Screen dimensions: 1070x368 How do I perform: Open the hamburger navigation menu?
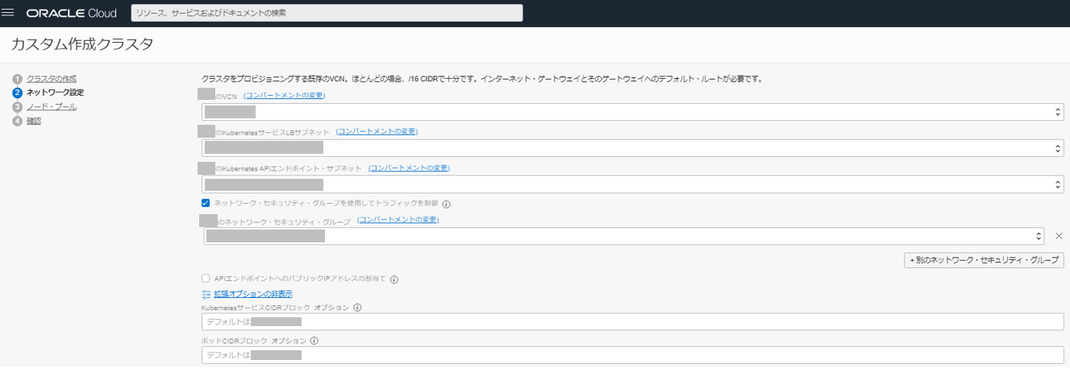pos(9,13)
